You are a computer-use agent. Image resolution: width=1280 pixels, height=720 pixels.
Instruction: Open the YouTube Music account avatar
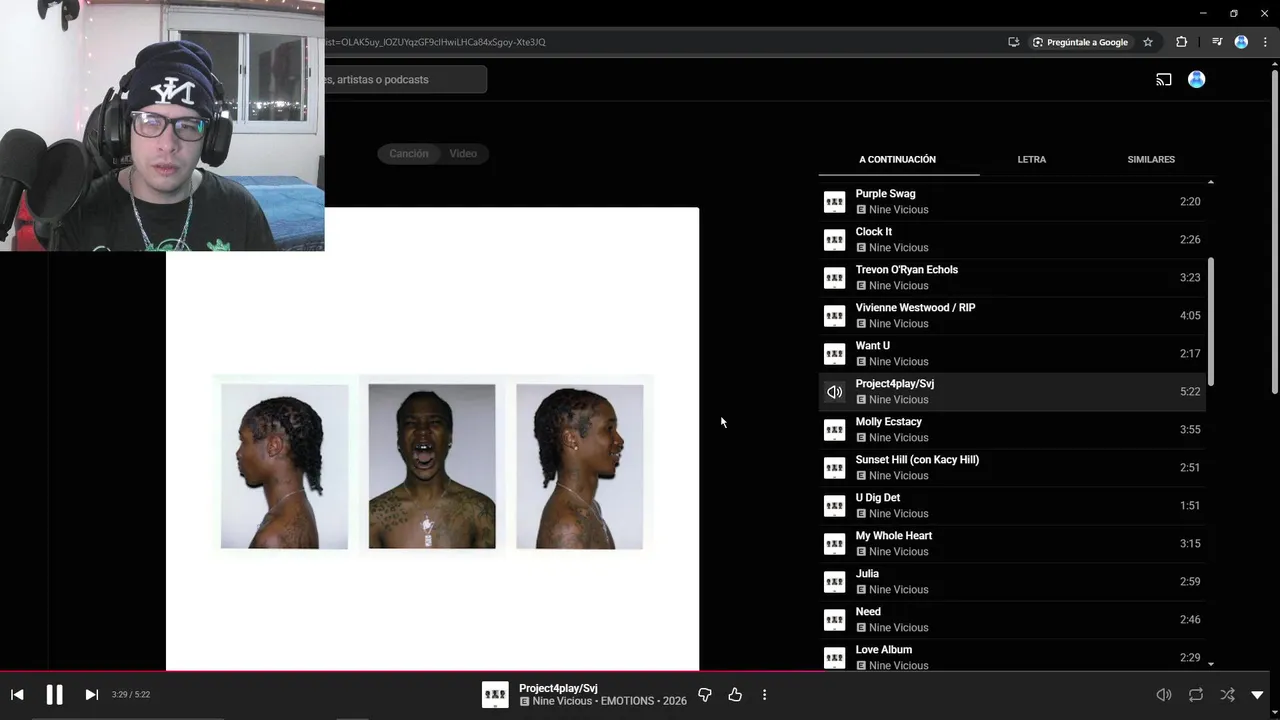point(1196,79)
